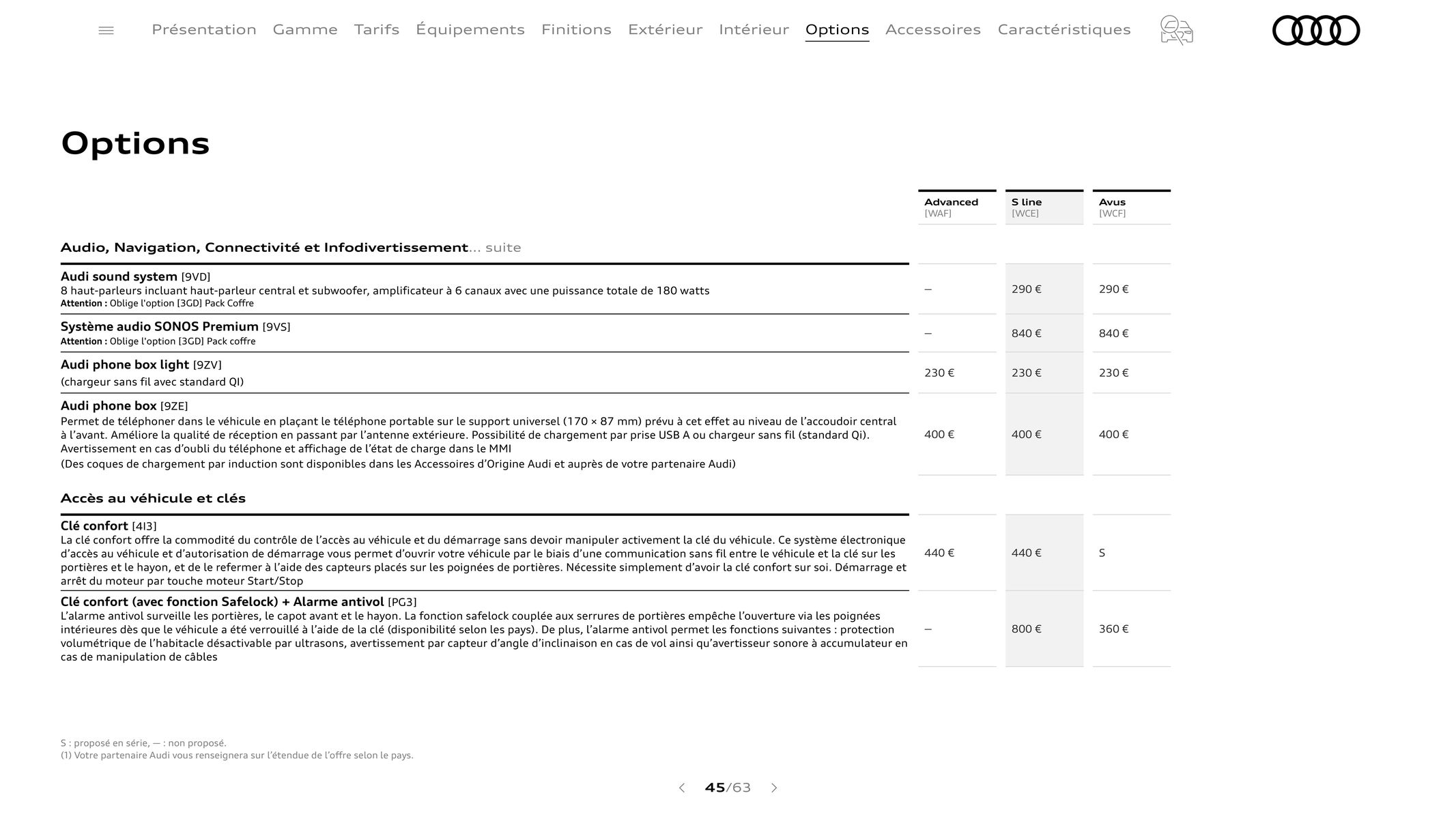Select the Audi phone box light [9ZV] title
The image size is (1456, 819).
[141, 365]
